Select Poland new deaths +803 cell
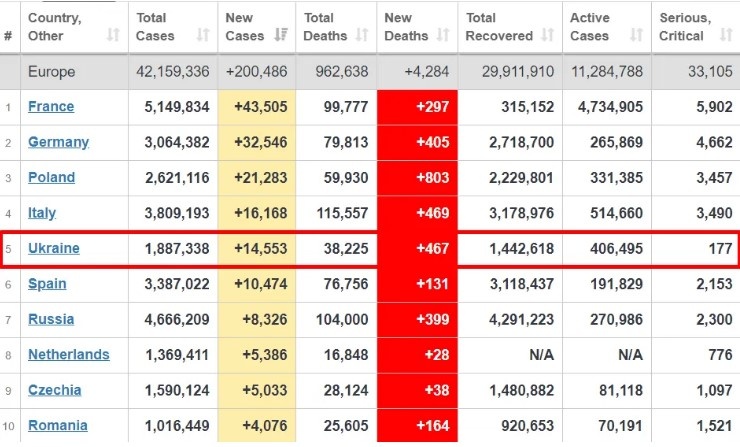The width and height of the screenshot is (740, 447). (417, 178)
